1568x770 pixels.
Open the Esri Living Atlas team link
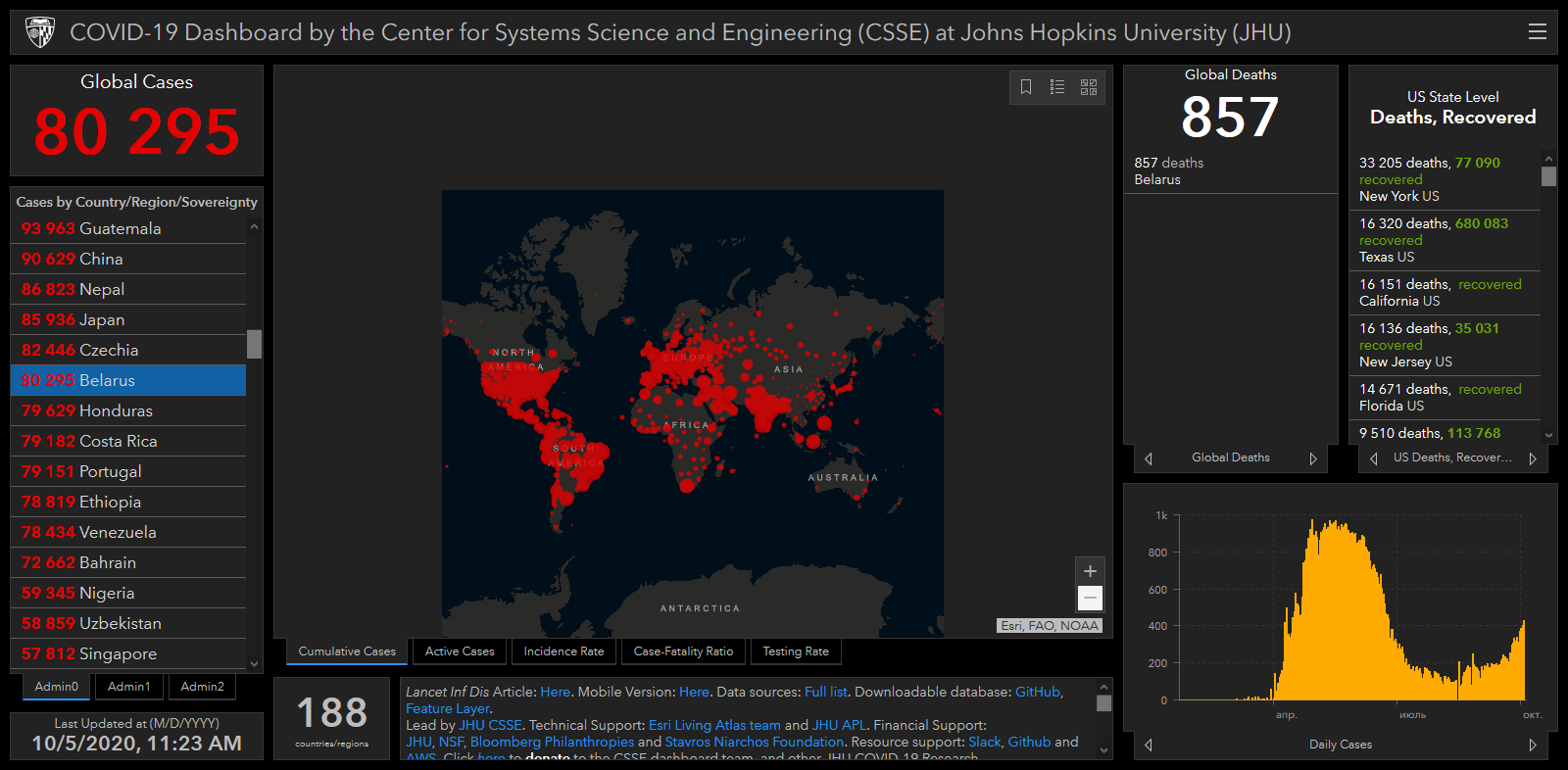pos(714,726)
